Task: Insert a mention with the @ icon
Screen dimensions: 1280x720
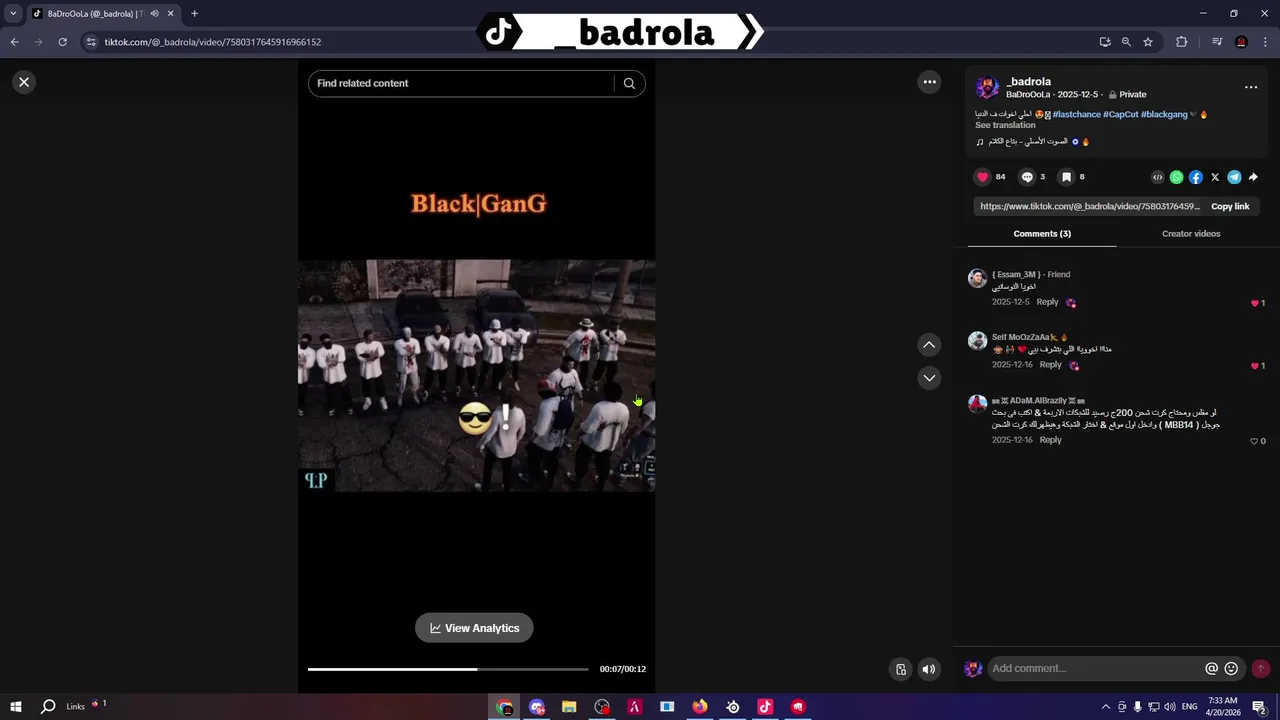Action: [1212, 668]
